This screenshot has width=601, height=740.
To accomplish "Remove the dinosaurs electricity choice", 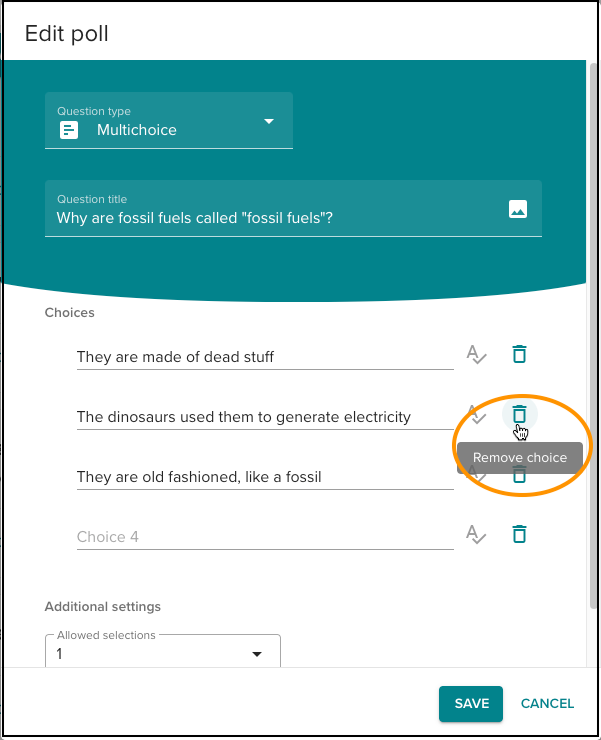I will point(519,414).
